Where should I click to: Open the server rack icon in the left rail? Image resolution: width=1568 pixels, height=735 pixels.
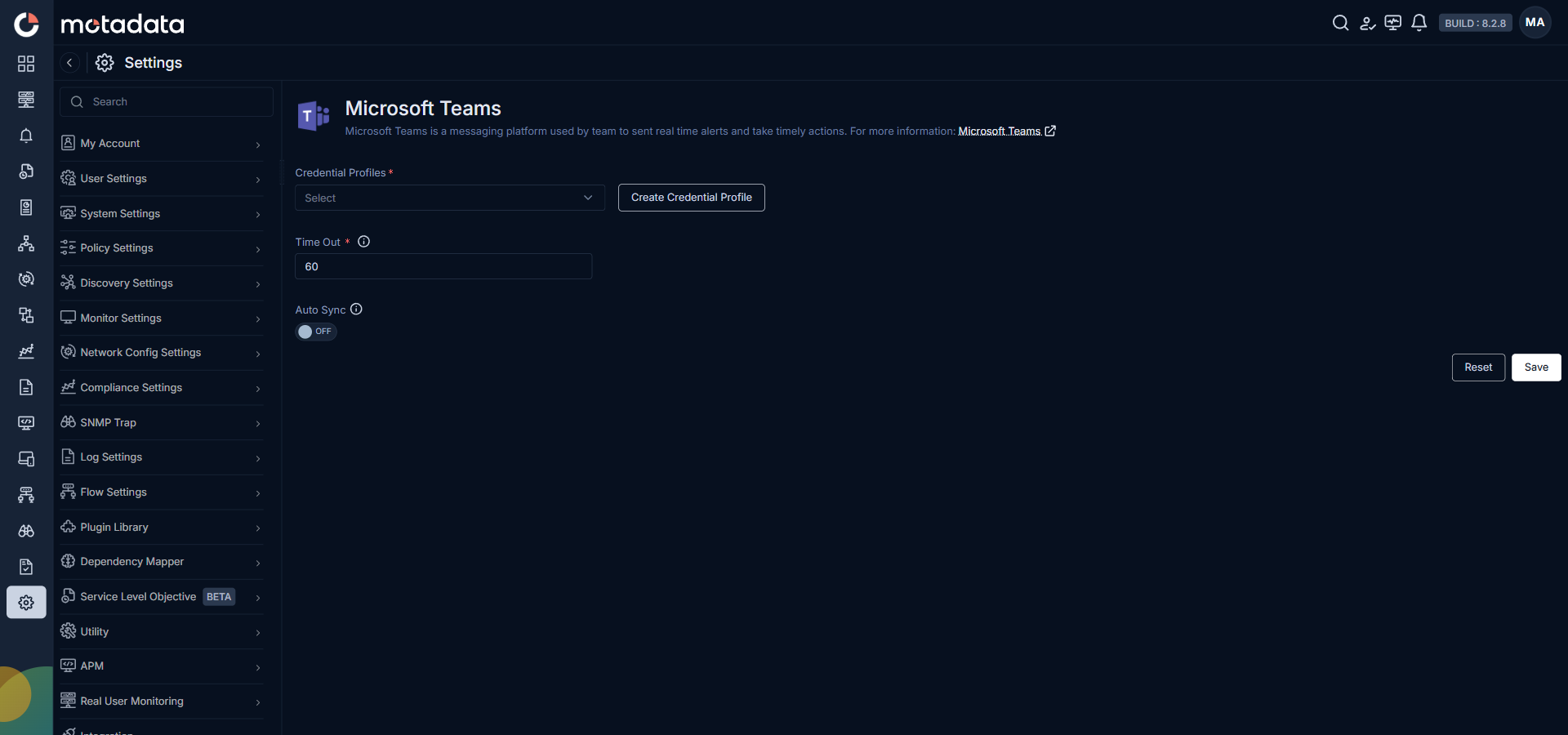(x=26, y=100)
